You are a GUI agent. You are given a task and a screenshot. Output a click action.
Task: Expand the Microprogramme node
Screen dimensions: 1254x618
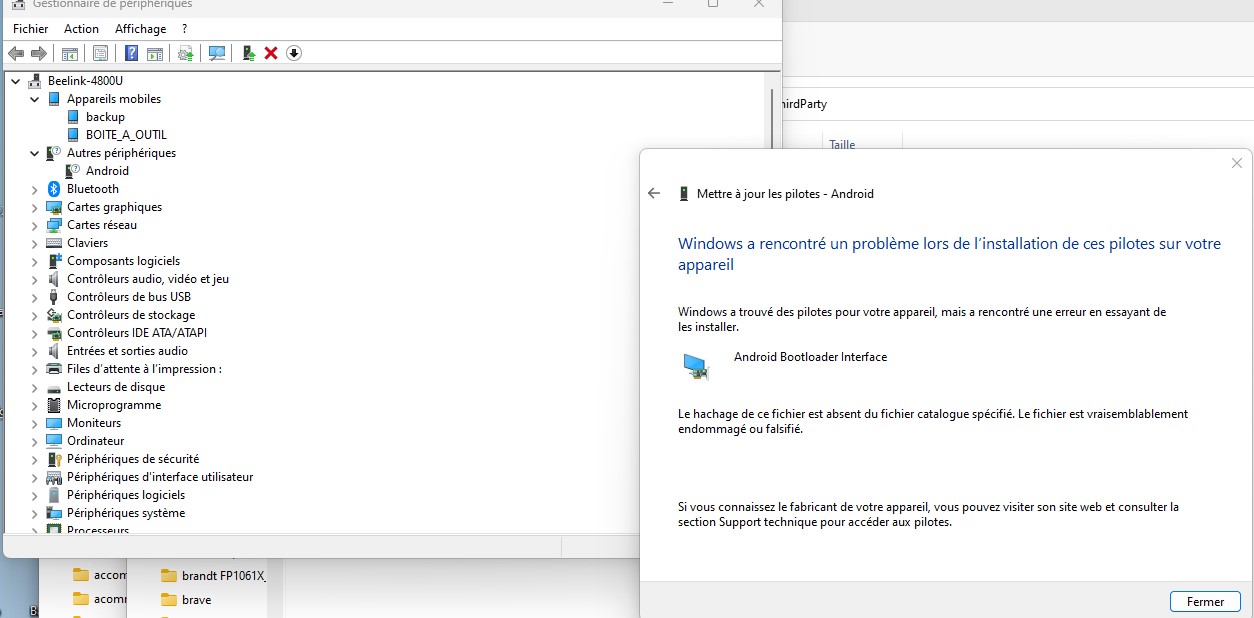click(34, 405)
